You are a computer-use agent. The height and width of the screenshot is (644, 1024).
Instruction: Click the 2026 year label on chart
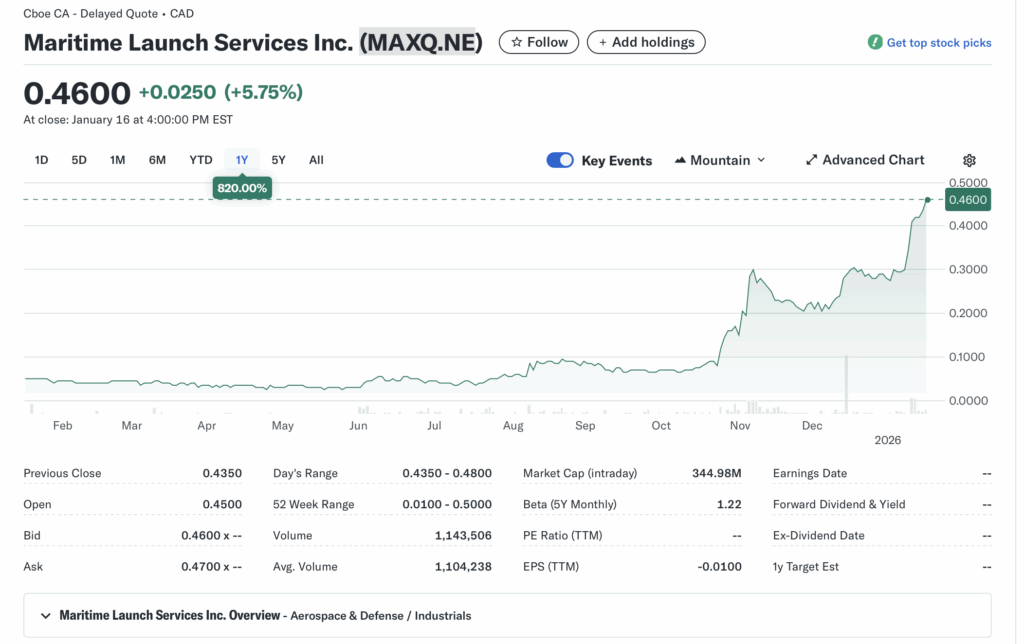[x=888, y=440]
